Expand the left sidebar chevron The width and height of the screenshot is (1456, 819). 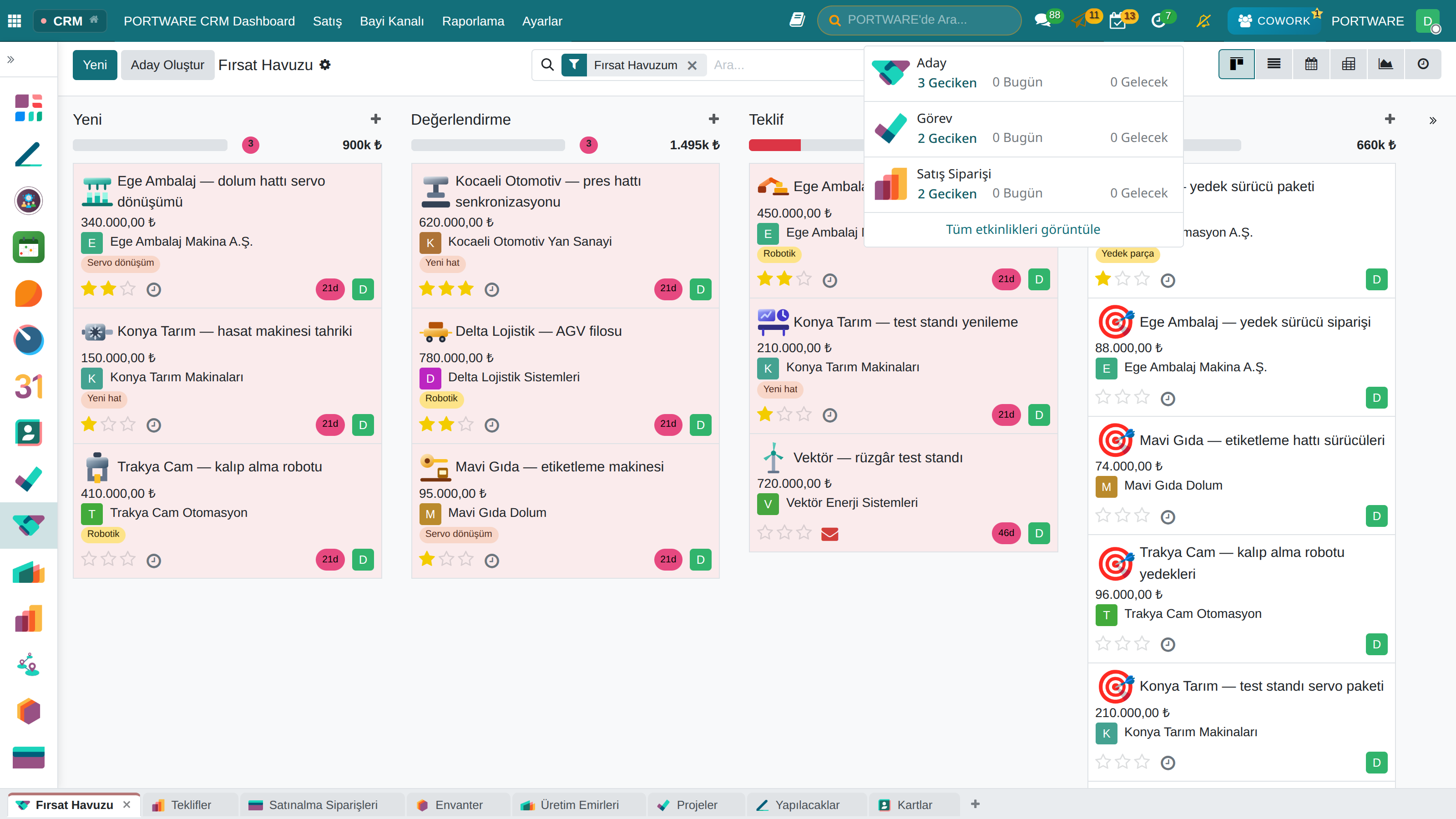click(x=11, y=59)
